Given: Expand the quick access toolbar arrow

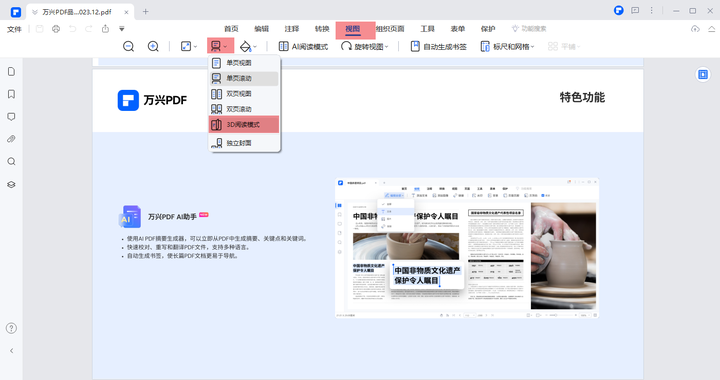Looking at the screenshot, I should click(x=122, y=29).
